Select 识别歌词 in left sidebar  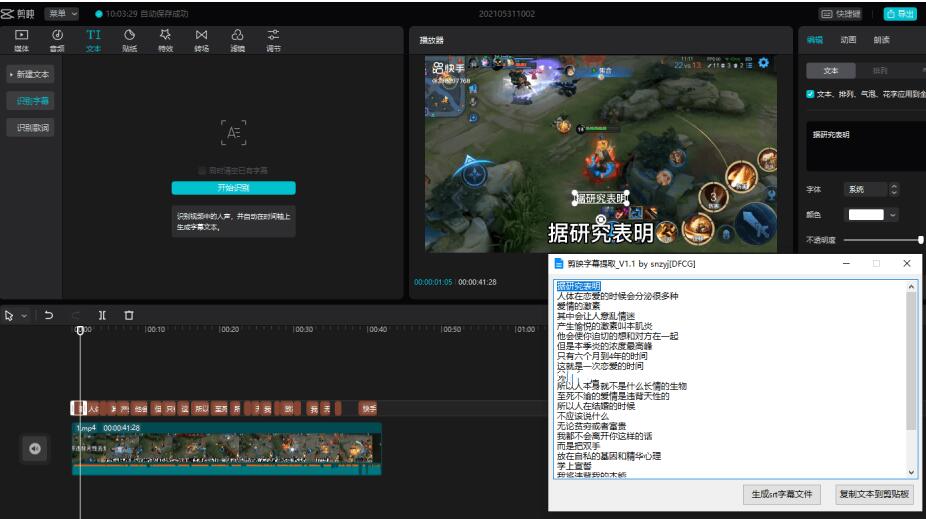[x=32, y=128]
